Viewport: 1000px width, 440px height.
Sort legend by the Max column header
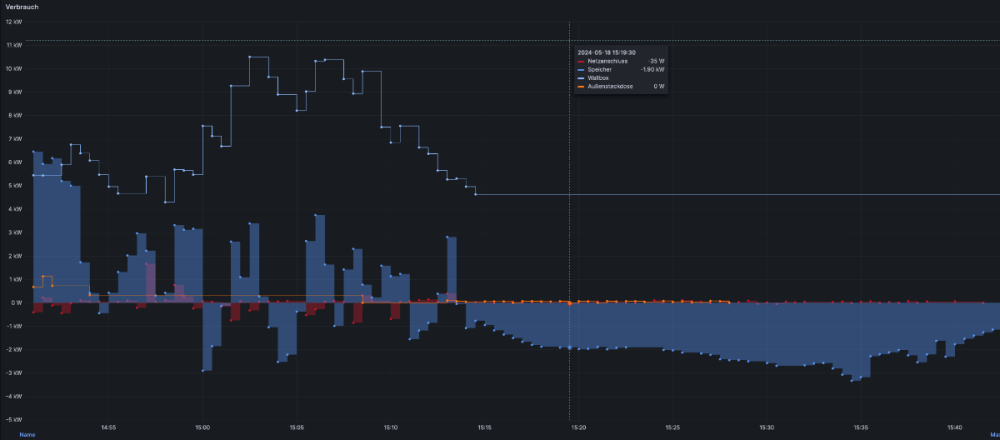993,435
